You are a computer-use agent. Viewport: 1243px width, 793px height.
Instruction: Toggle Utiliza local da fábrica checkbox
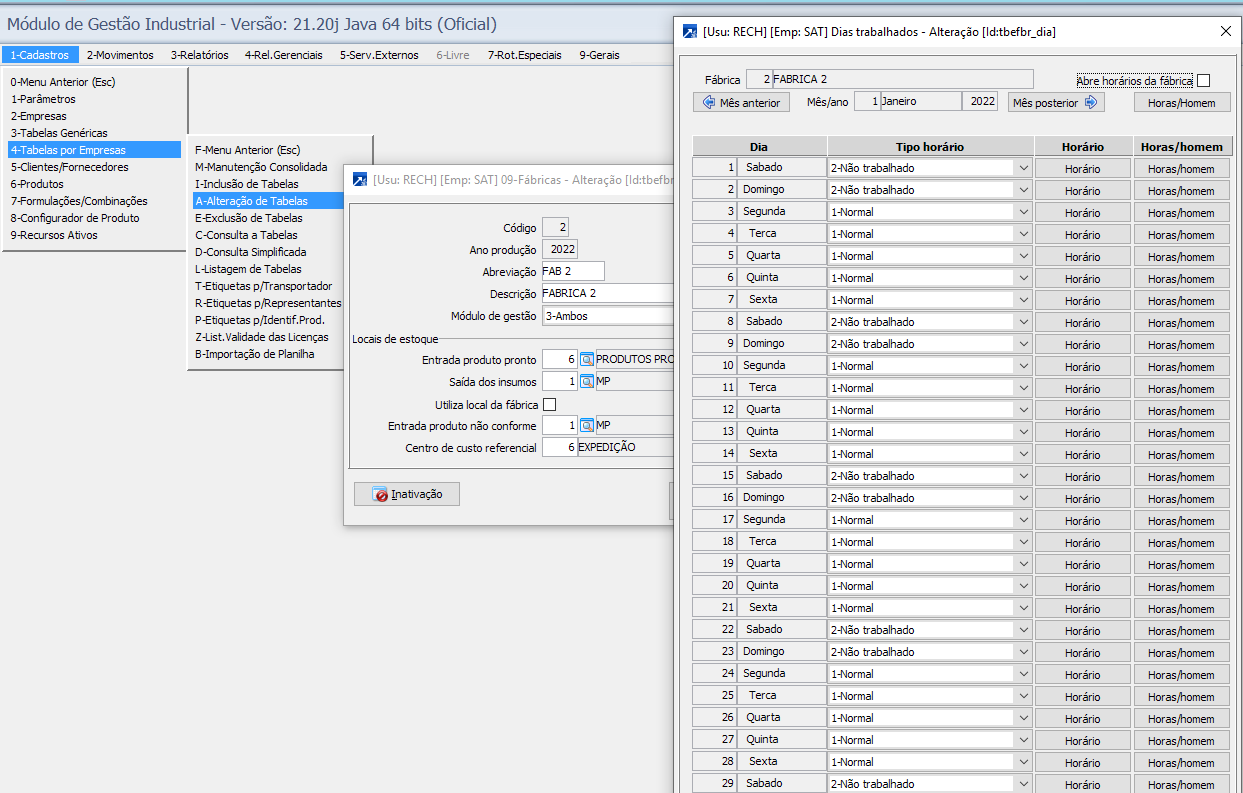549,405
